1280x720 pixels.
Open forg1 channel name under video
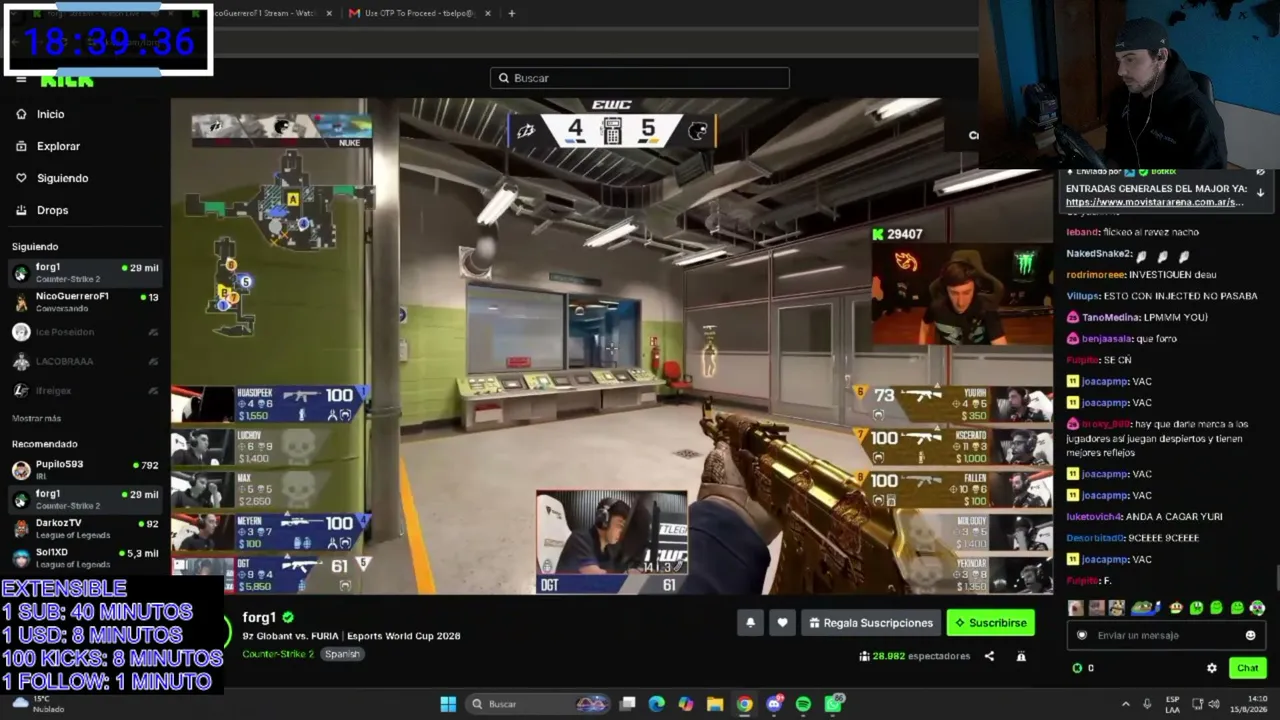259,617
